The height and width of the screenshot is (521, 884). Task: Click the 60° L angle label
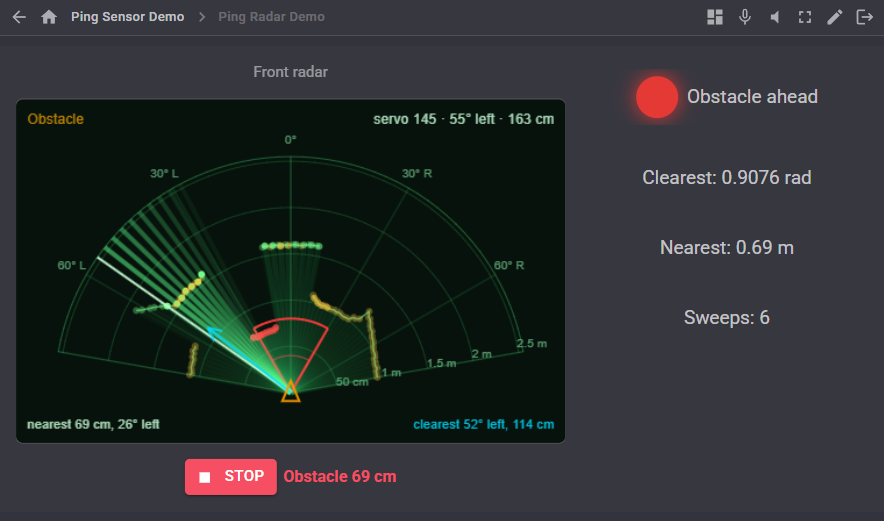click(72, 265)
